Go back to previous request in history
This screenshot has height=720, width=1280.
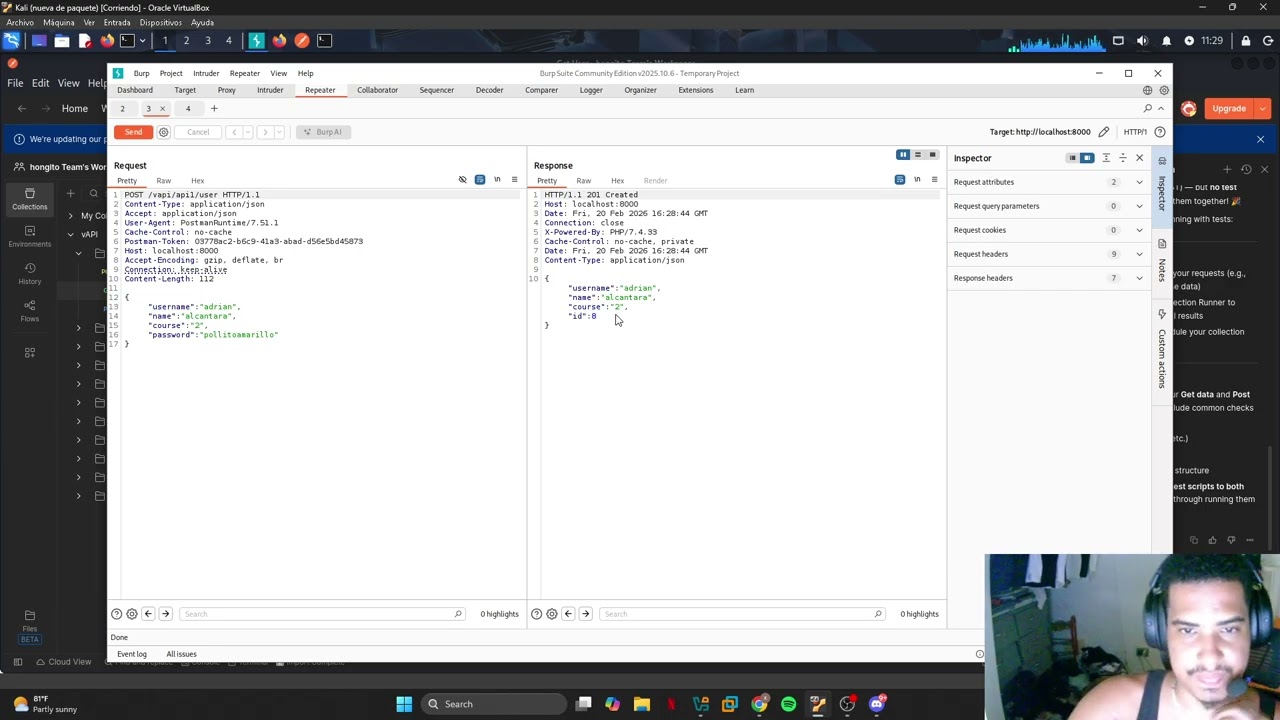pos(233,132)
